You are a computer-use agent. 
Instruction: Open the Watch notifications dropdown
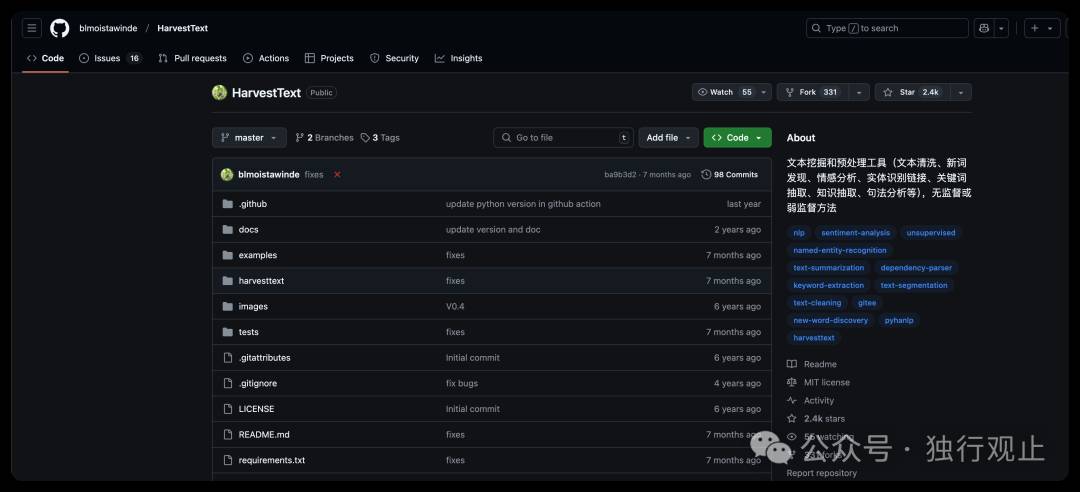731,92
